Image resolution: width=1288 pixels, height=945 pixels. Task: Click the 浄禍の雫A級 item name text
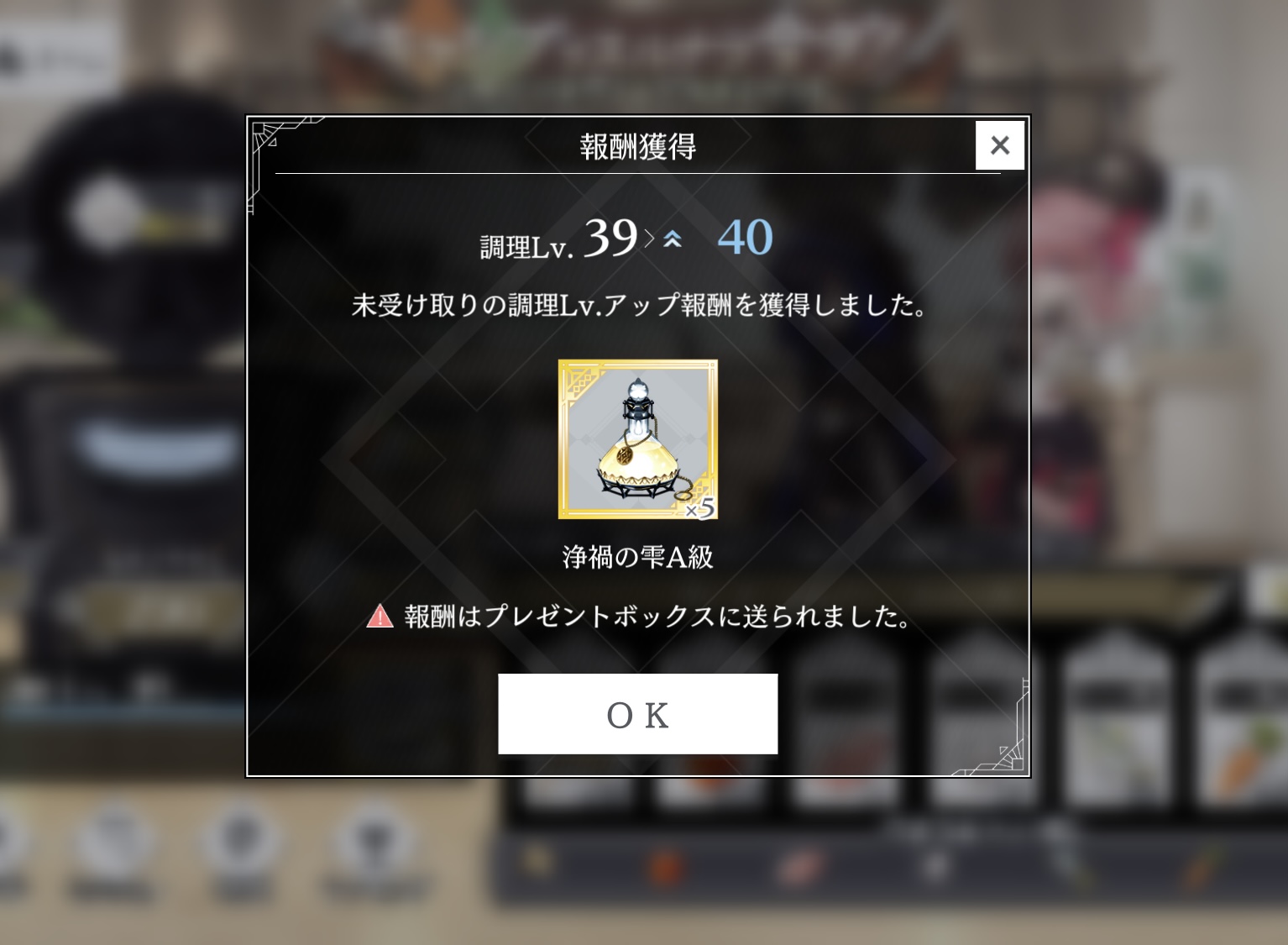pyautogui.click(x=638, y=557)
